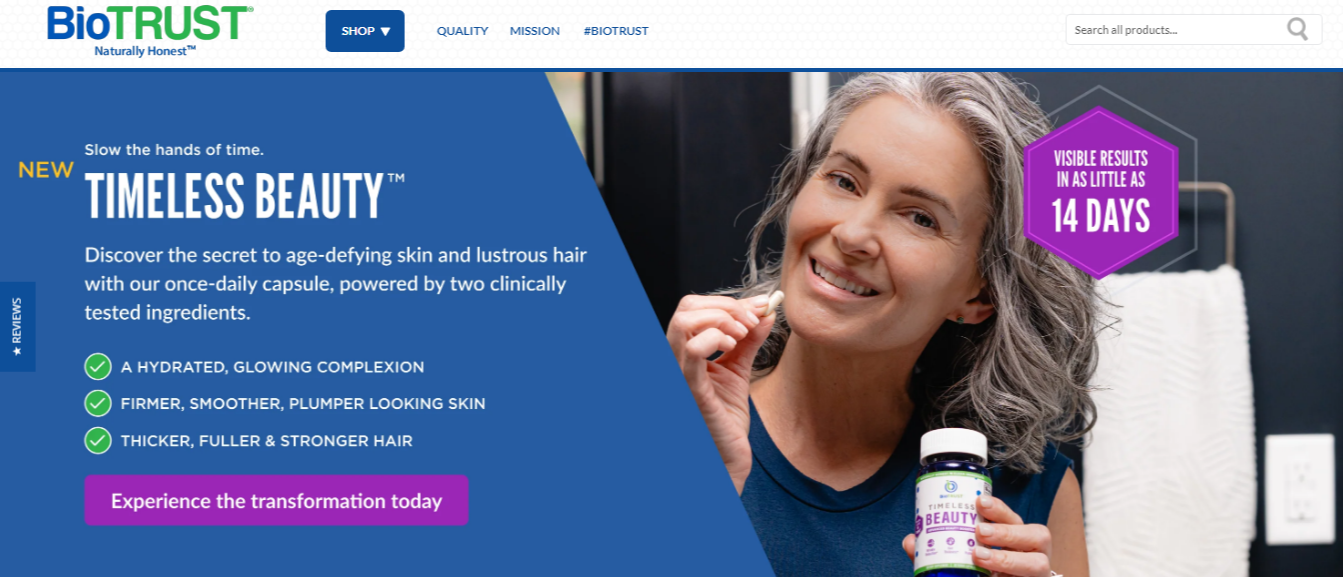This screenshot has height=577, width=1343.
Task: Go to the Mission page
Action: [535, 31]
